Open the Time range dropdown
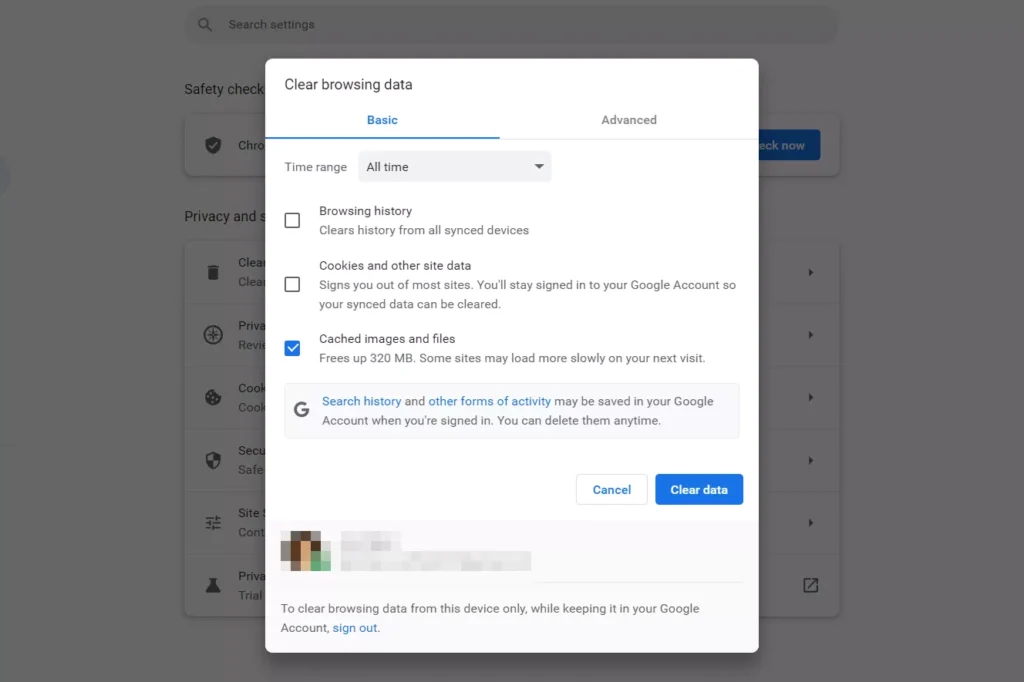 point(454,167)
